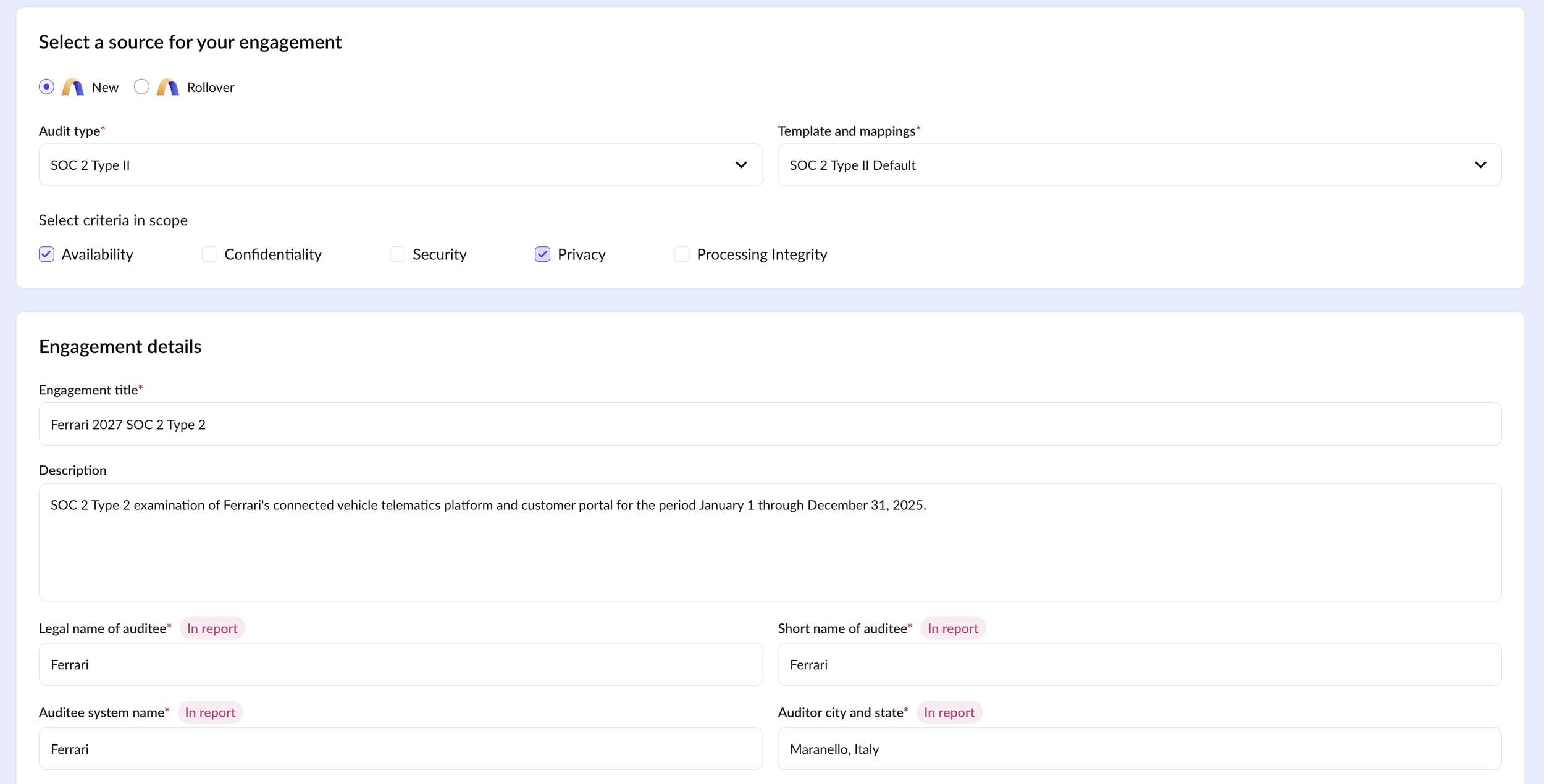Click the Template and mappings chevron arrow
Image resolution: width=1544 pixels, height=784 pixels.
click(1480, 165)
